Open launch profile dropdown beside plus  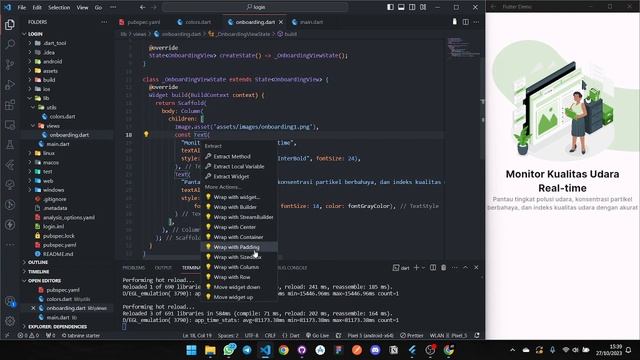tap(423, 268)
